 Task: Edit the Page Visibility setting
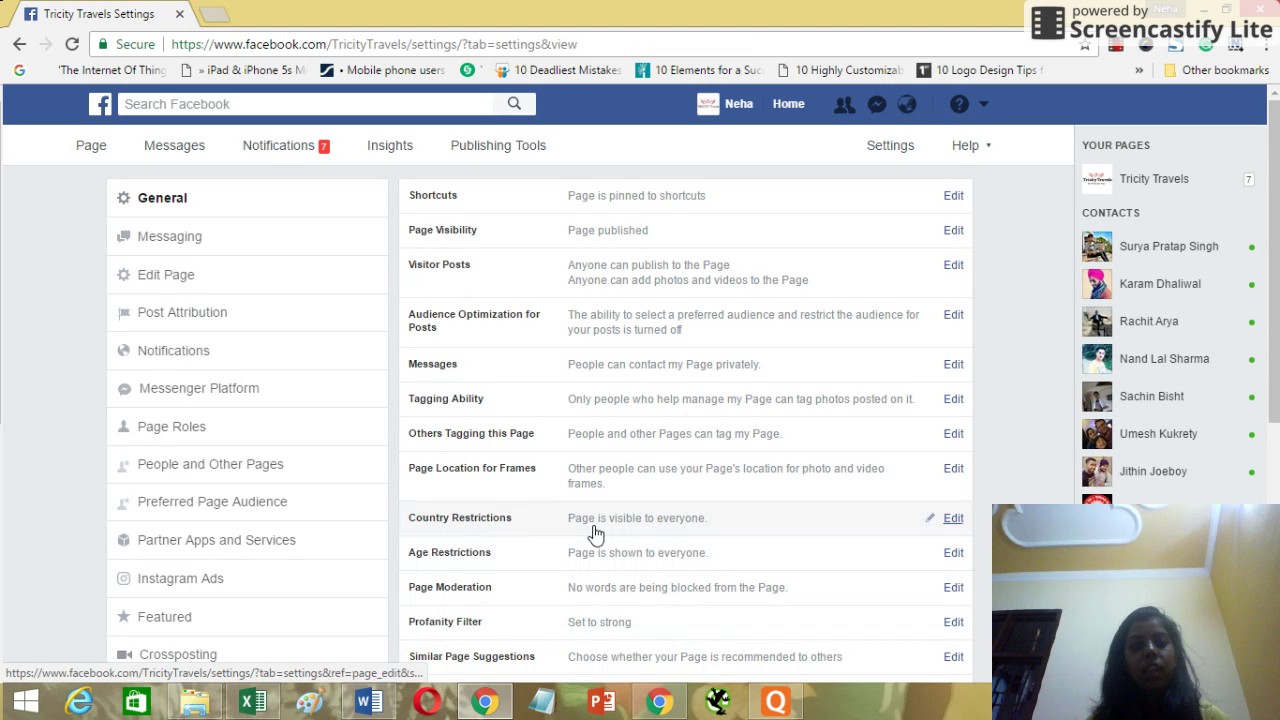pyautogui.click(x=953, y=230)
